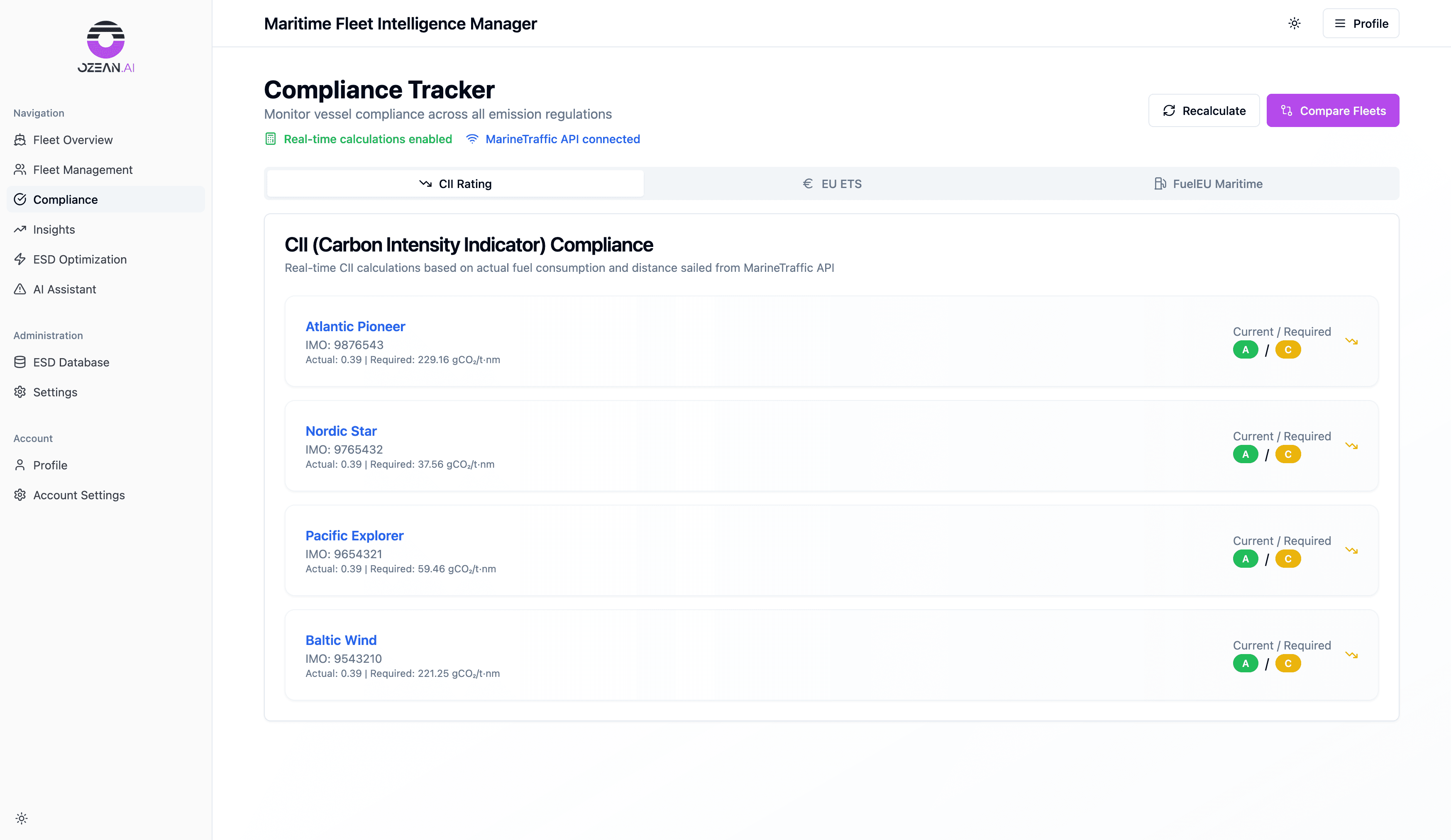
Task: Open Insights trend icon in sidebar
Action: click(20, 229)
